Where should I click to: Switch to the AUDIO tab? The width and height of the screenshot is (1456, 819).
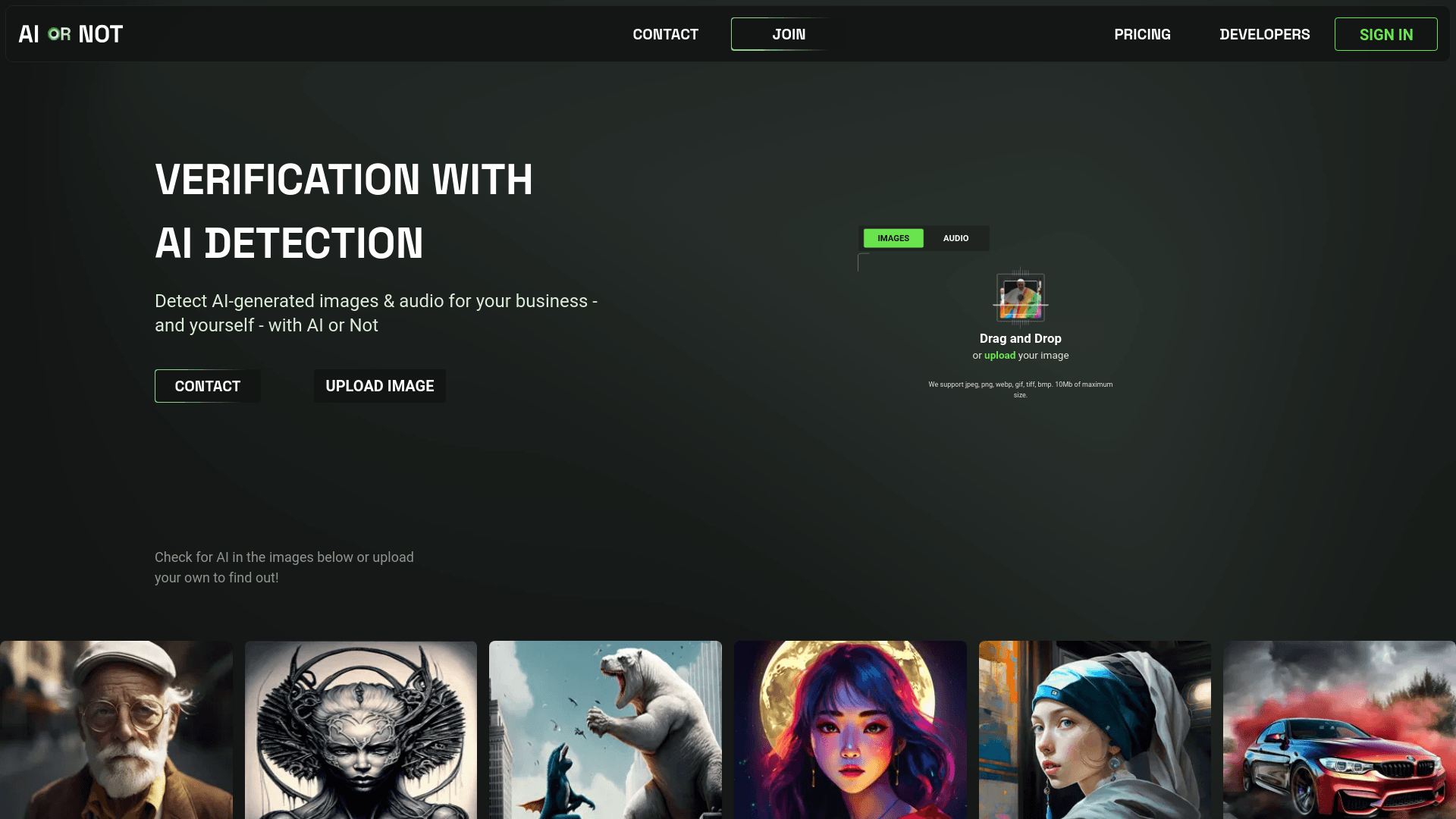[x=956, y=238]
